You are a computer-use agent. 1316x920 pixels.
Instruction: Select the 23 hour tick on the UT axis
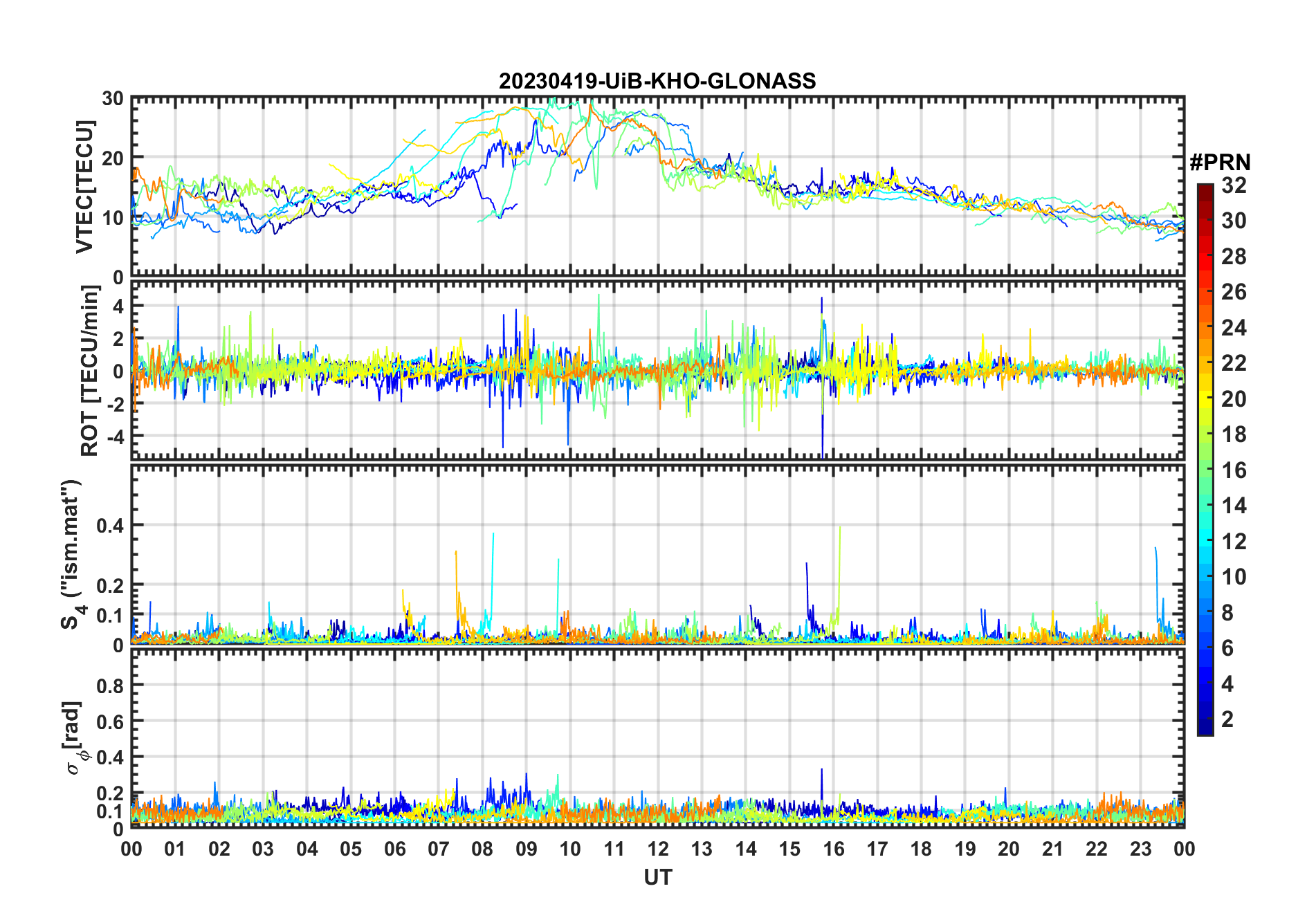coord(1140,849)
